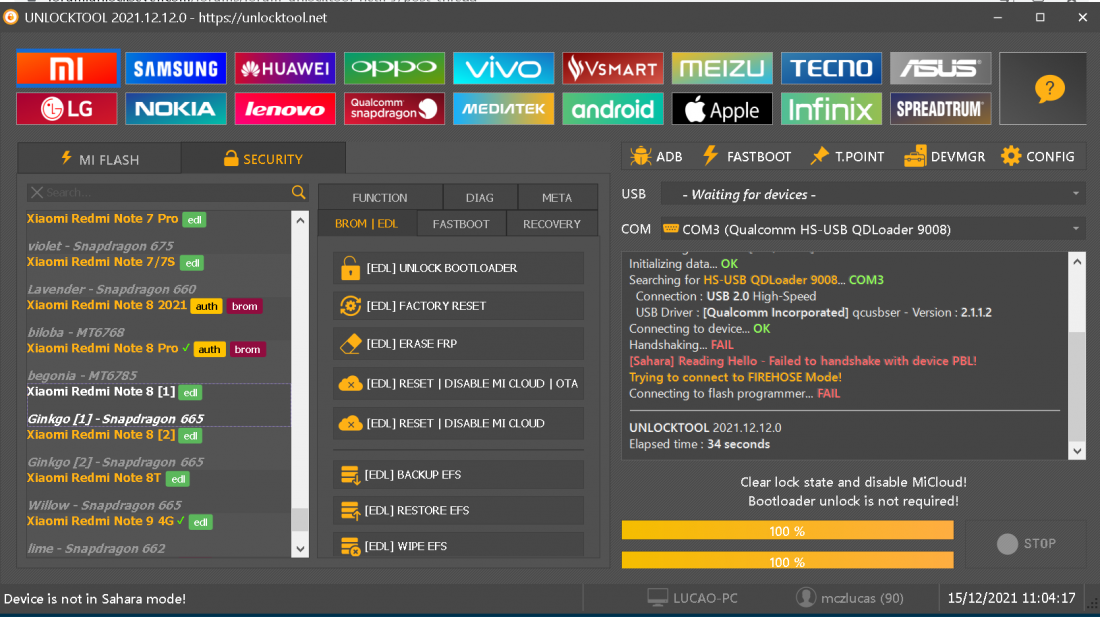This screenshot has width=1100, height=617.
Task: Open the FUNCTION tab
Action: click(x=380, y=198)
